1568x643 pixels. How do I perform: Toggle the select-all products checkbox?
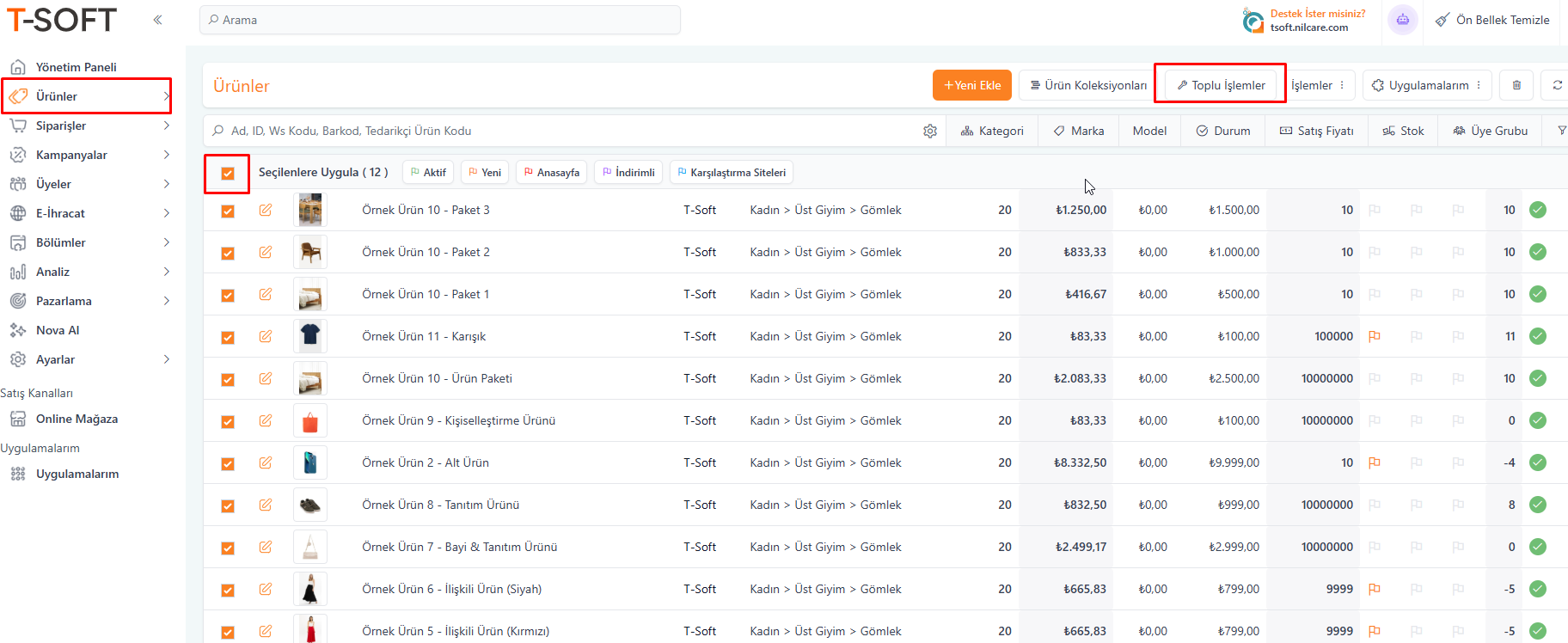pos(228,174)
